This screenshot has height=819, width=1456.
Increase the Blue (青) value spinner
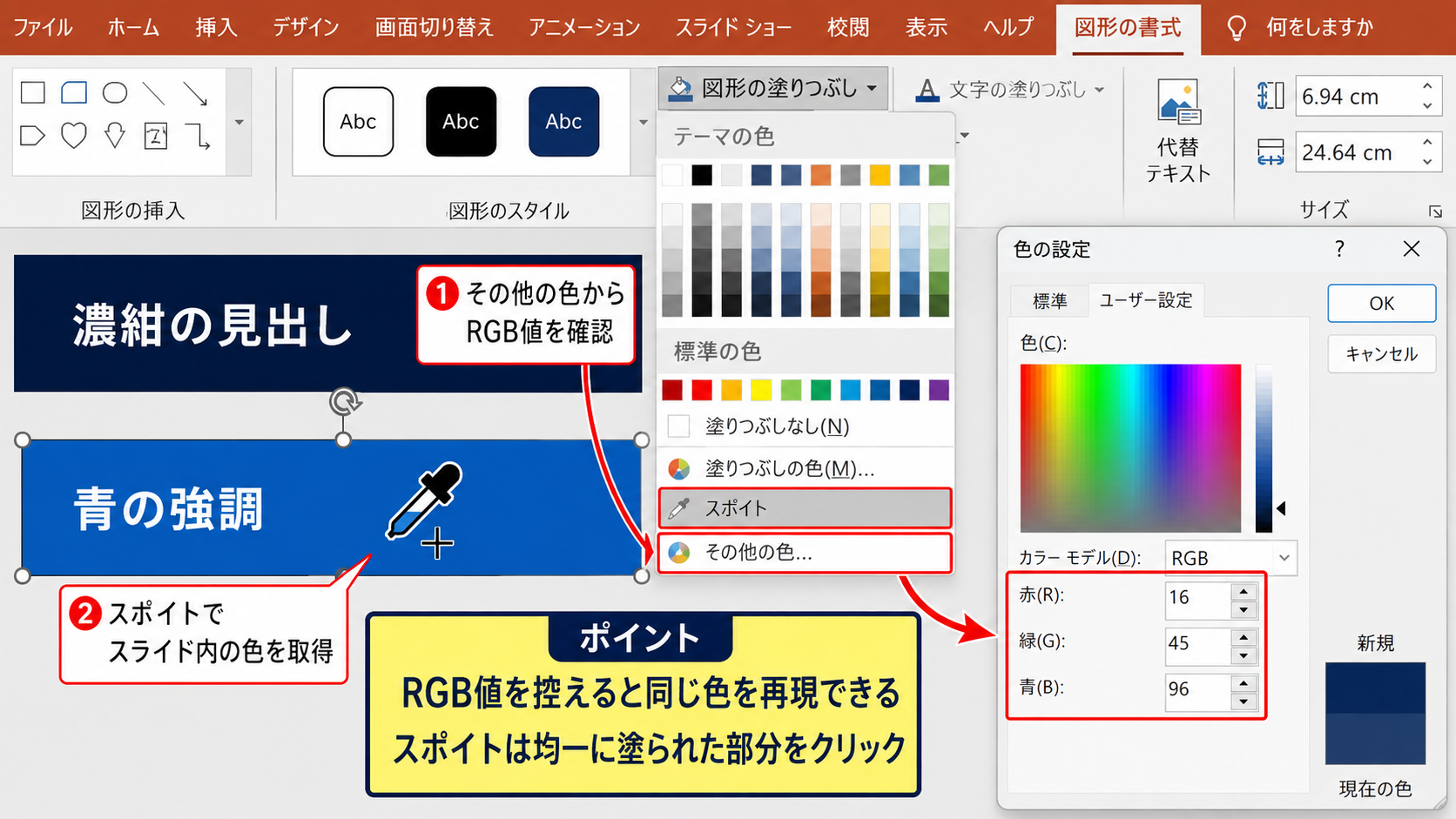(x=1244, y=682)
